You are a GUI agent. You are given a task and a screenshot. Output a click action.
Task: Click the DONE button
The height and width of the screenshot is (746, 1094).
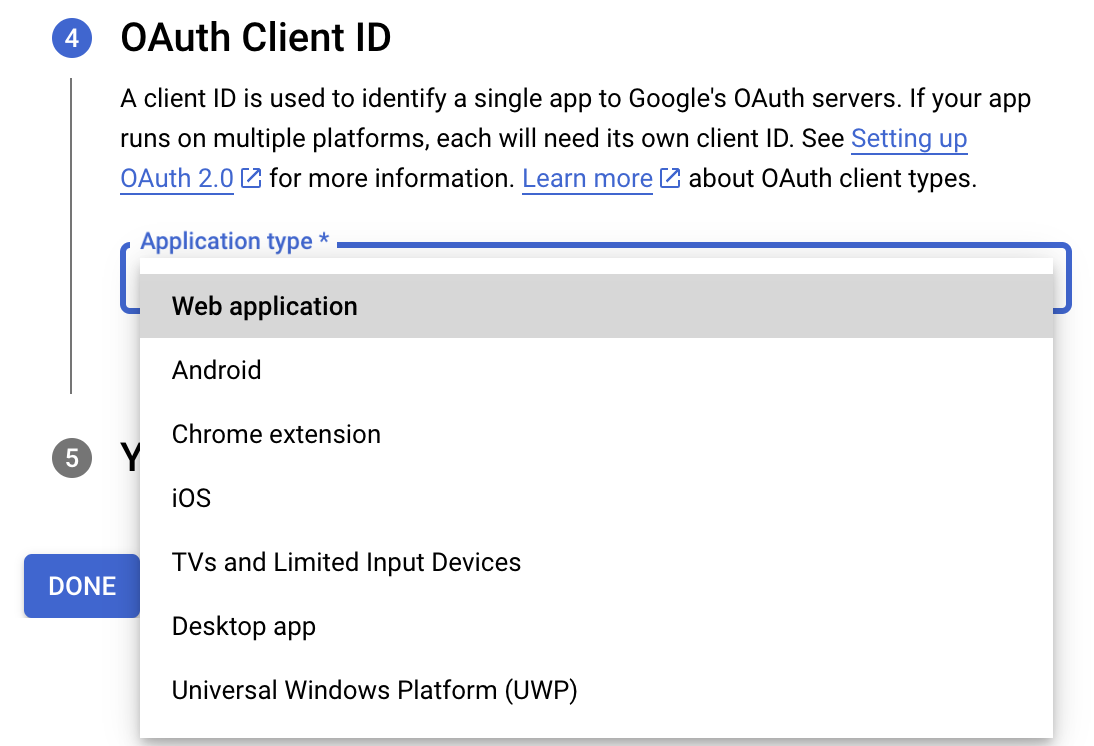(82, 586)
